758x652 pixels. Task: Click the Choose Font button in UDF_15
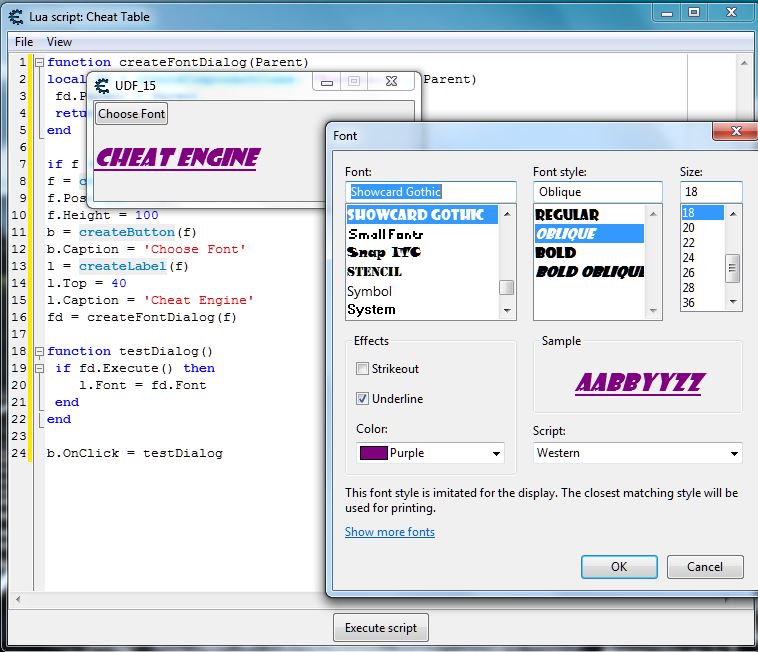pyautogui.click(x=131, y=114)
